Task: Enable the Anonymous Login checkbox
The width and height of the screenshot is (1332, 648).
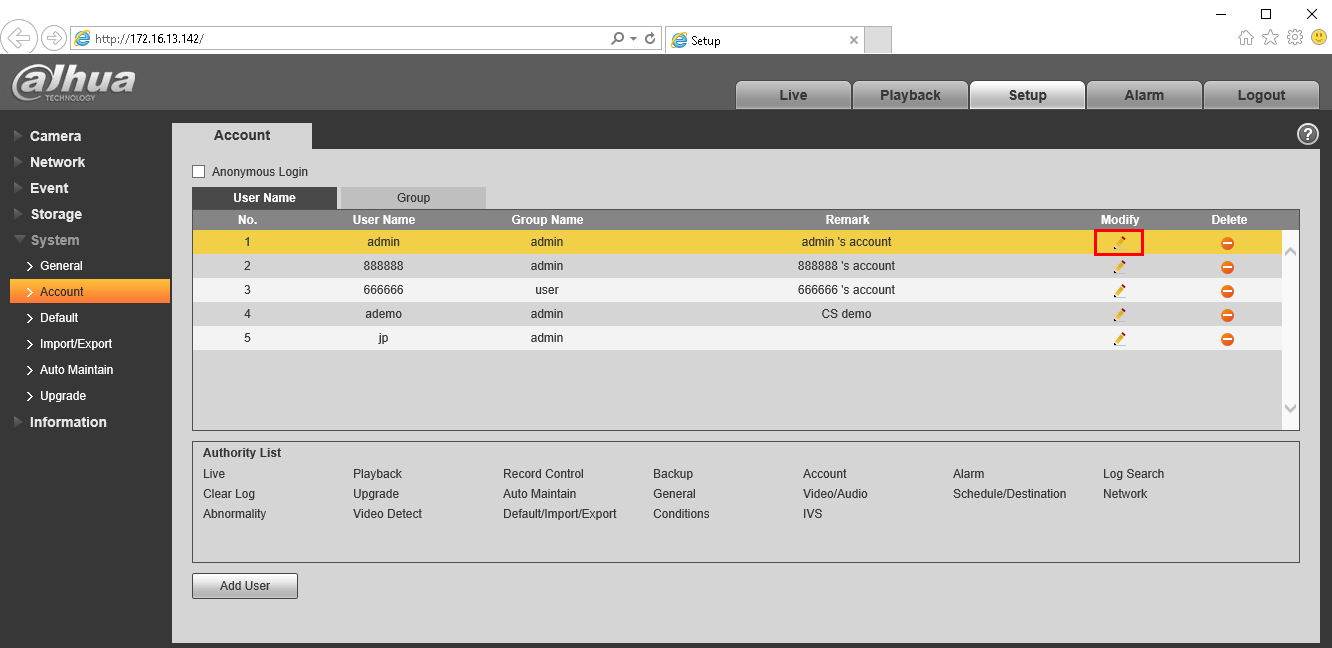Action: click(x=198, y=172)
